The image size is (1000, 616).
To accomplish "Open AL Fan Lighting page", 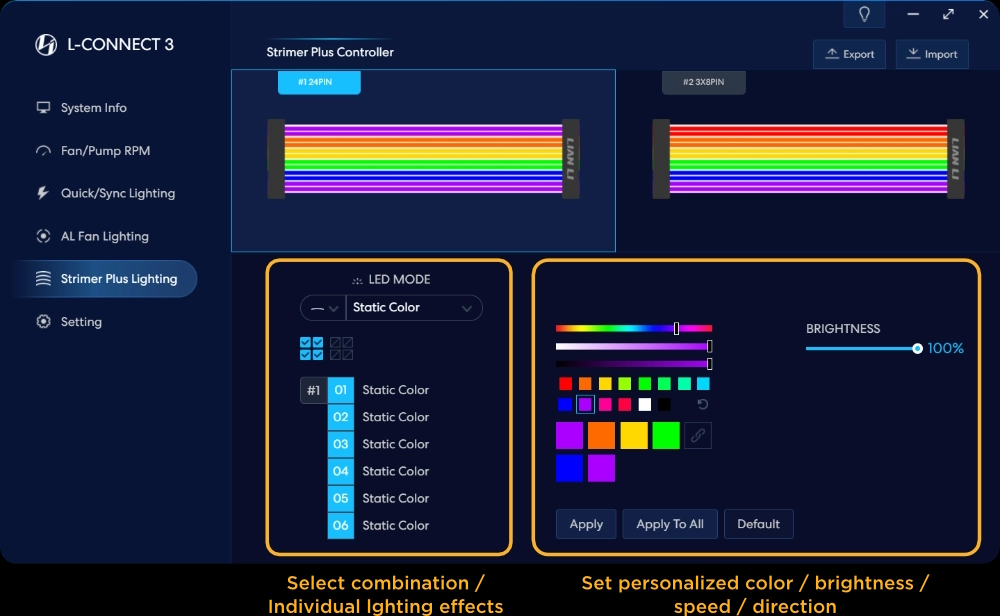I will tap(105, 237).
